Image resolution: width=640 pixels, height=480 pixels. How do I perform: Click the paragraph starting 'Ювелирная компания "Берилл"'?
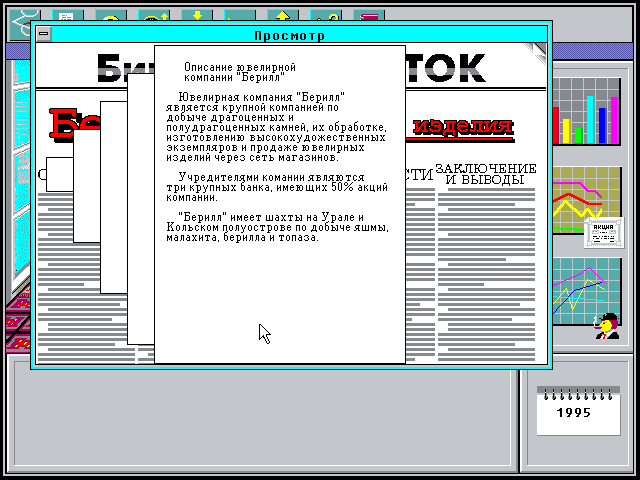[x=276, y=127]
